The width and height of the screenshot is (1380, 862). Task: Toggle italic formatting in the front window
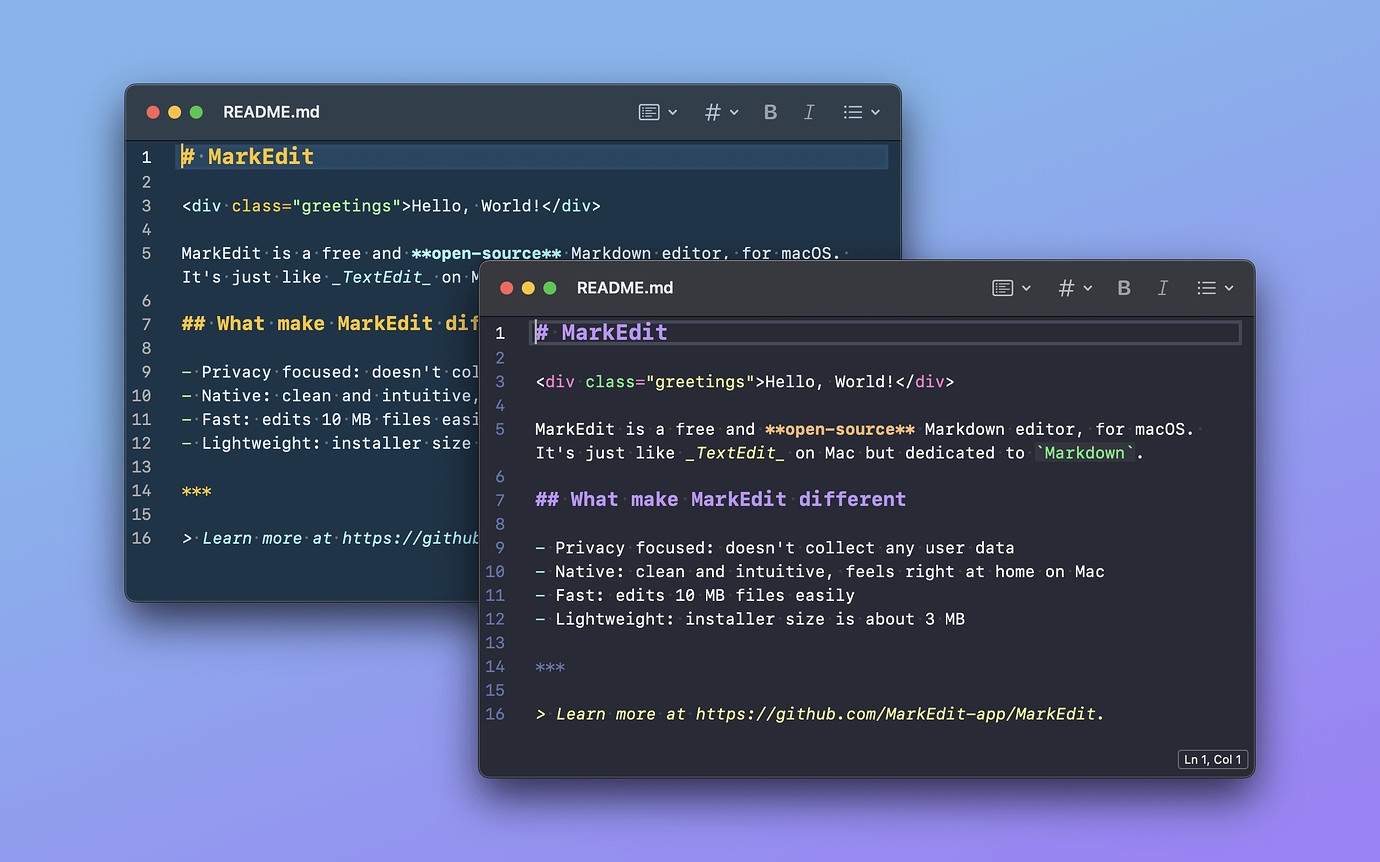1162,288
